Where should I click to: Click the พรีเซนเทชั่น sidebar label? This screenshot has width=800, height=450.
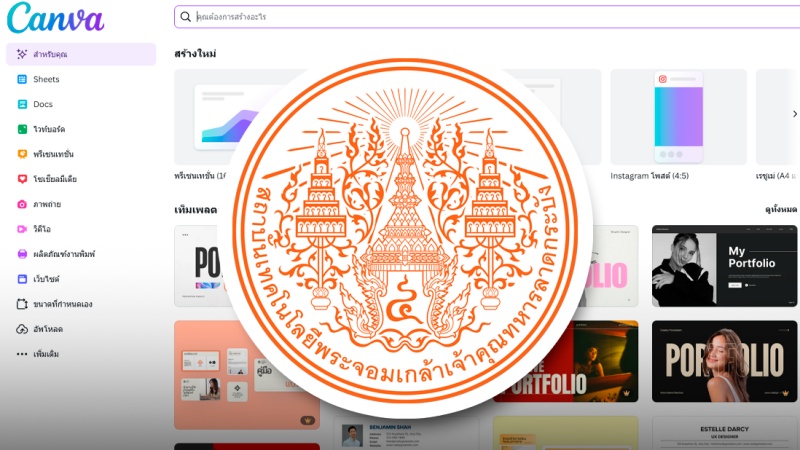tap(54, 154)
